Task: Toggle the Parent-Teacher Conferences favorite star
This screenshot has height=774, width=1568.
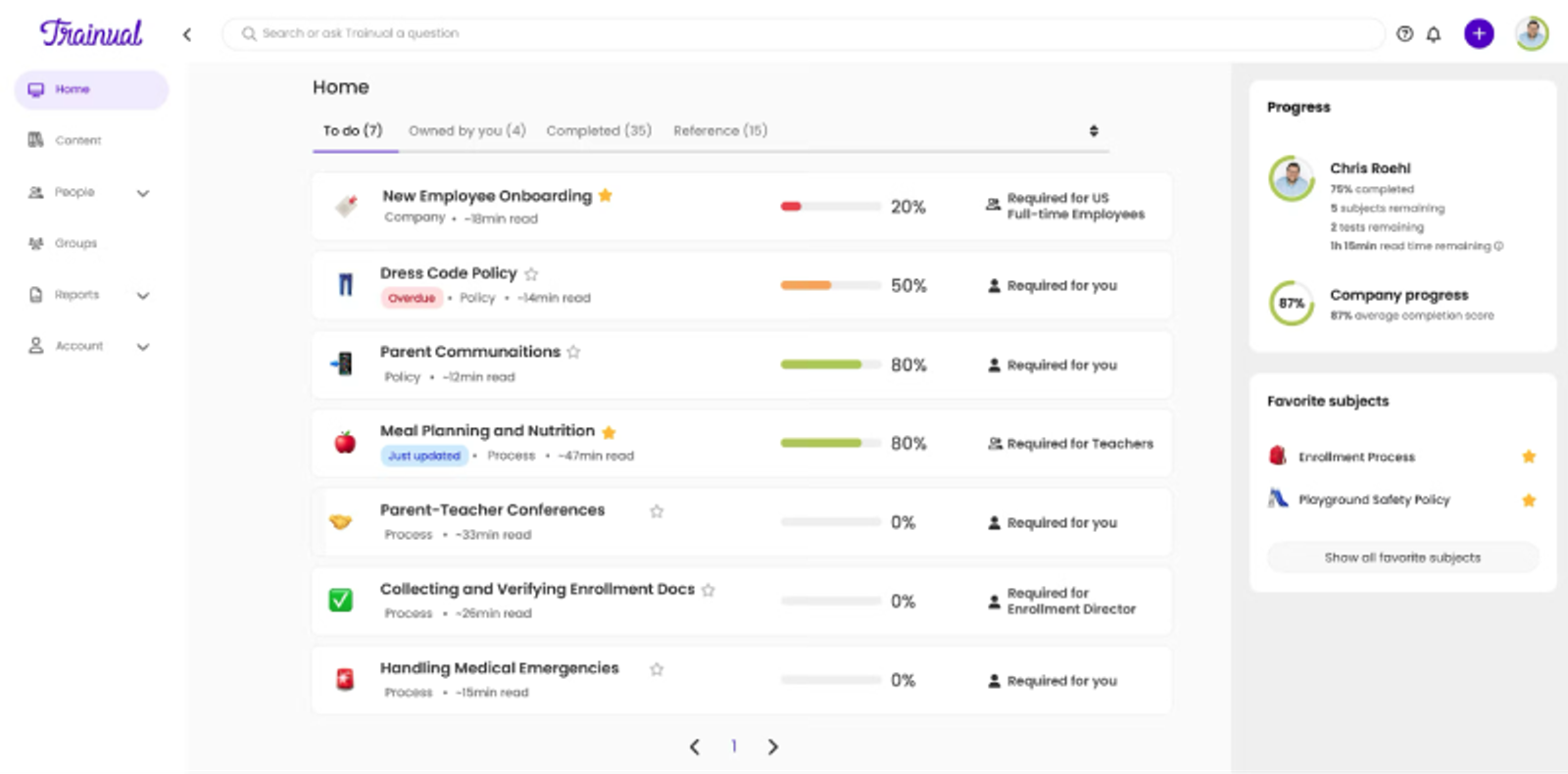Action: [657, 511]
